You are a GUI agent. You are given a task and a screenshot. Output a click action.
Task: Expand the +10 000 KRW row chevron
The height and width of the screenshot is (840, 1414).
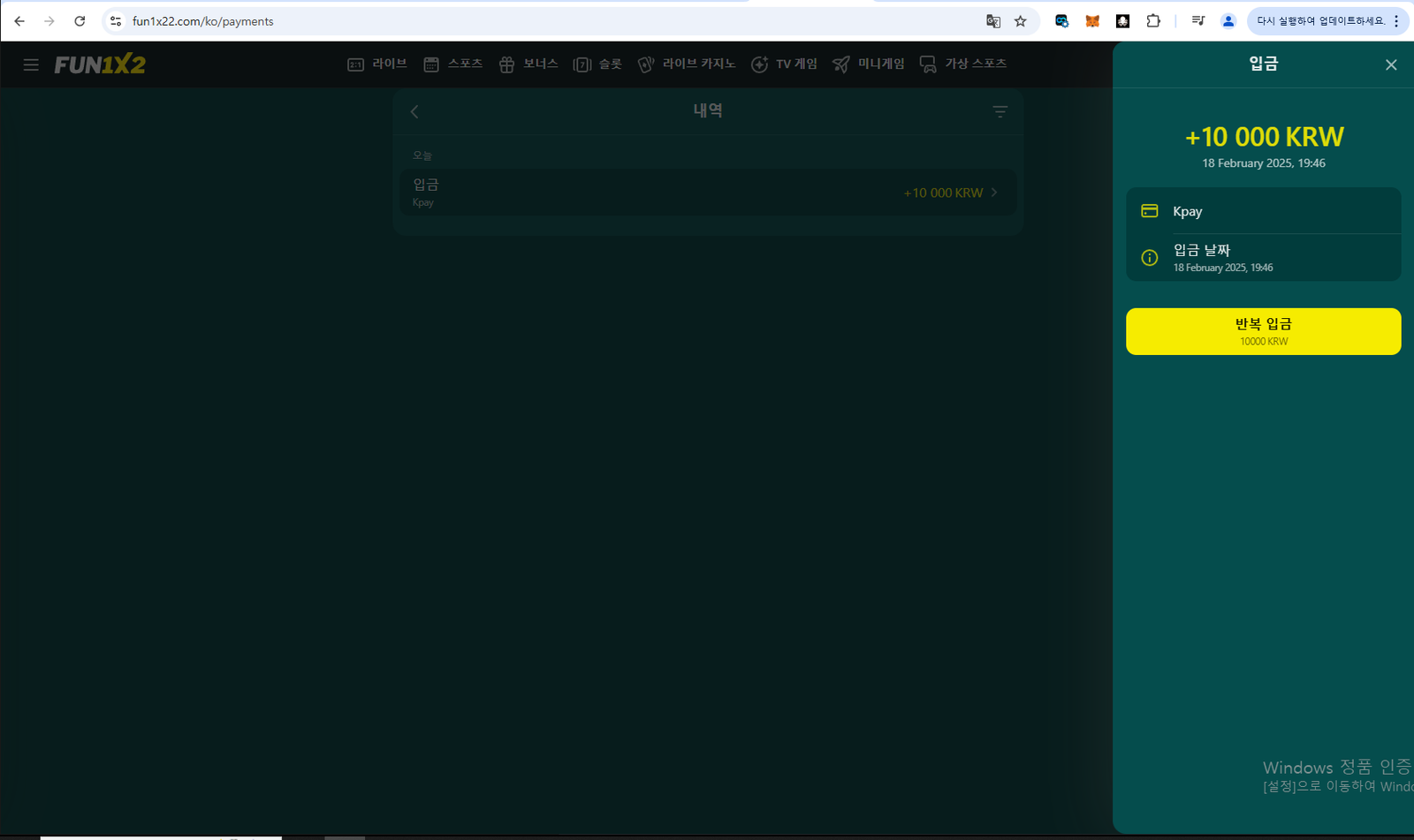click(x=994, y=193)
